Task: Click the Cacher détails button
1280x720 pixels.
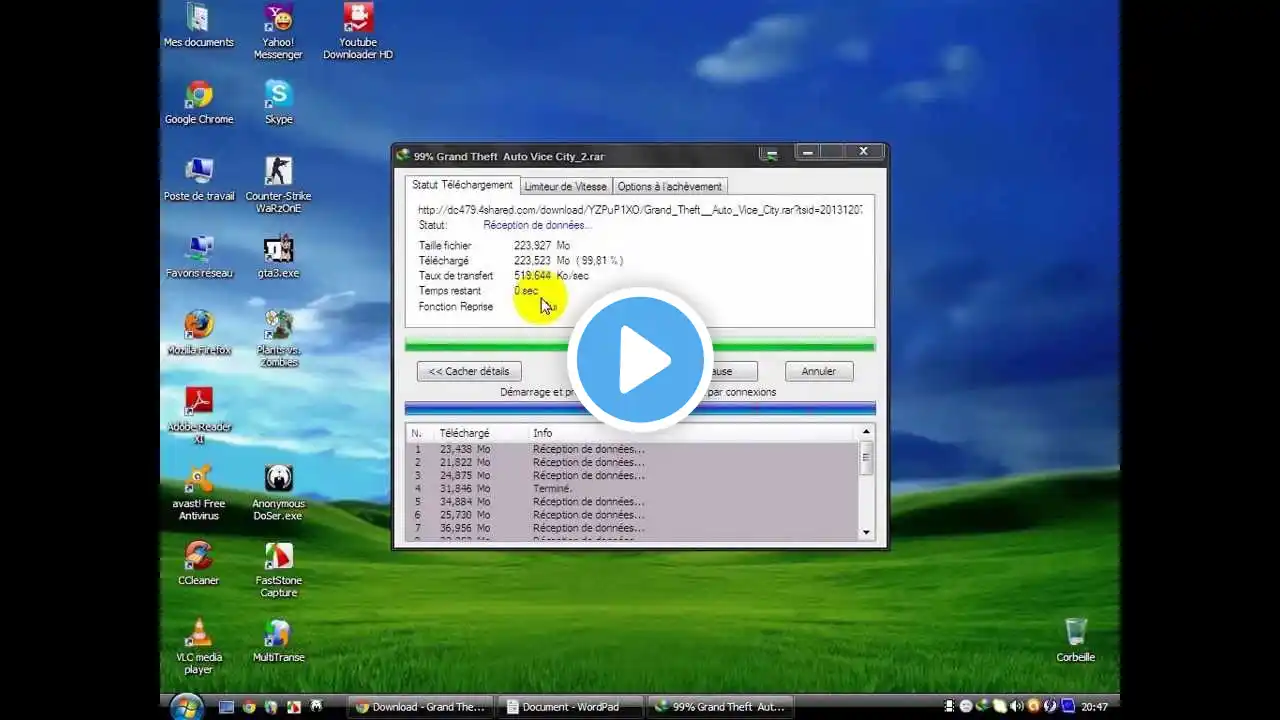Action: 469,371
